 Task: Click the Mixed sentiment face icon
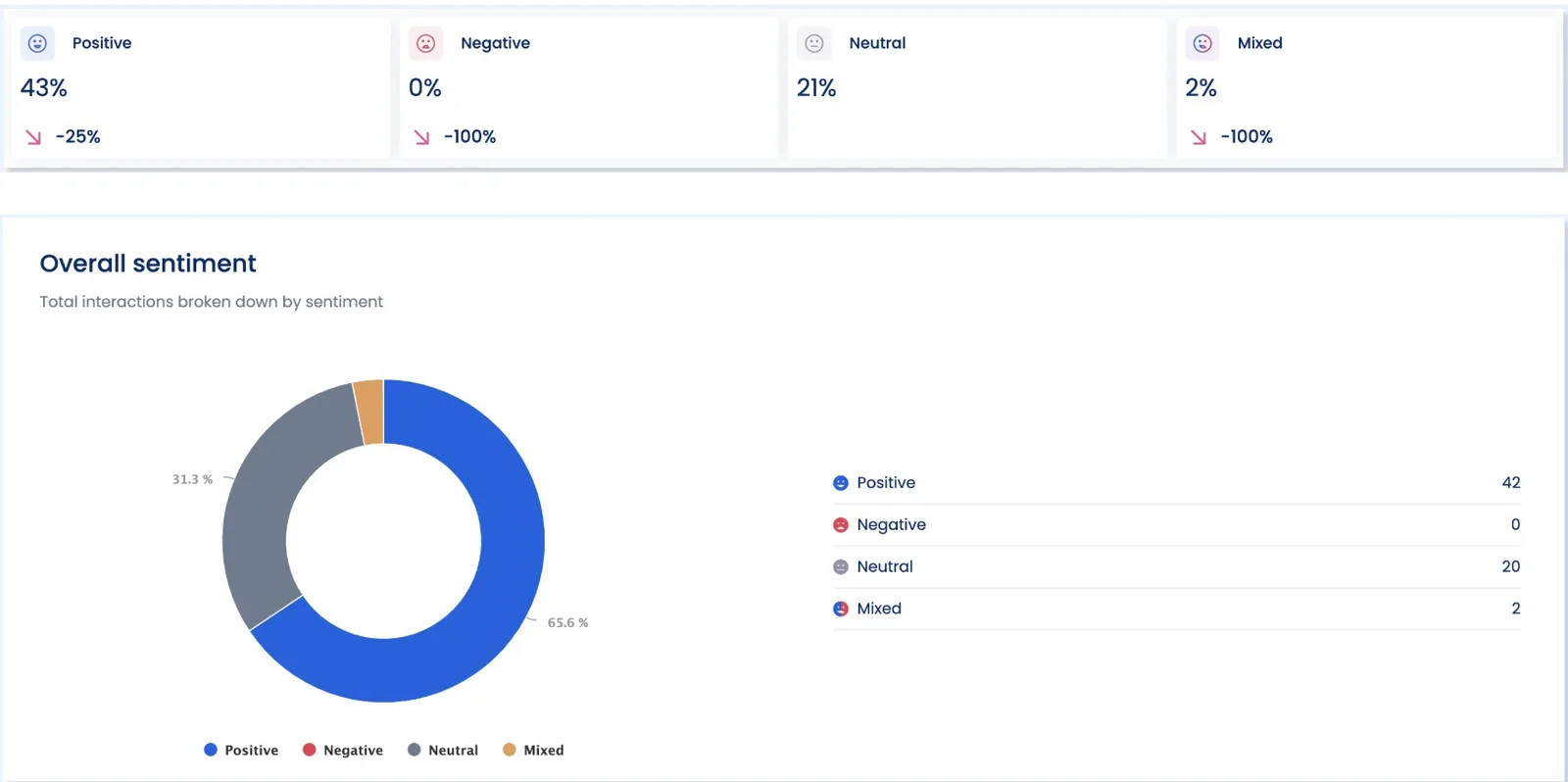point(1201,43)
